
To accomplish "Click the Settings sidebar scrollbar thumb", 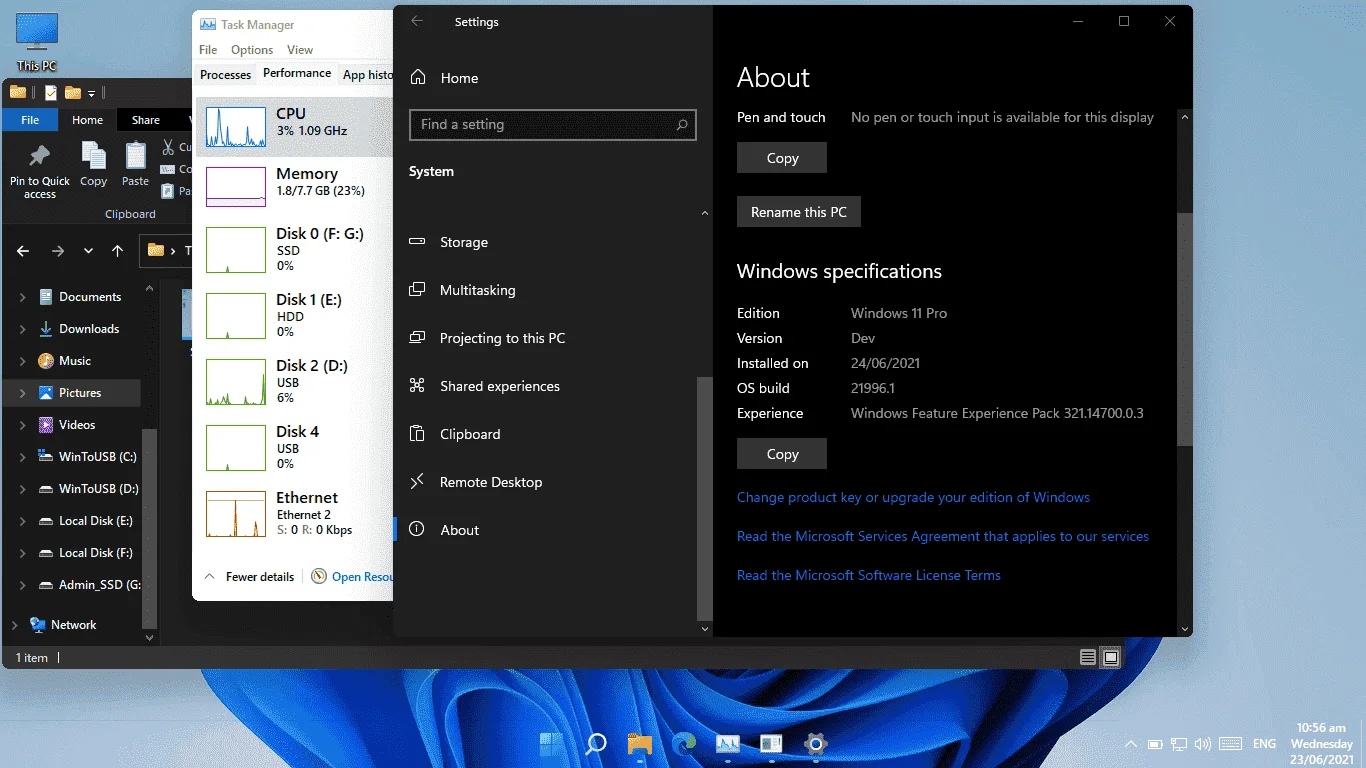I will tap(705, 498).
